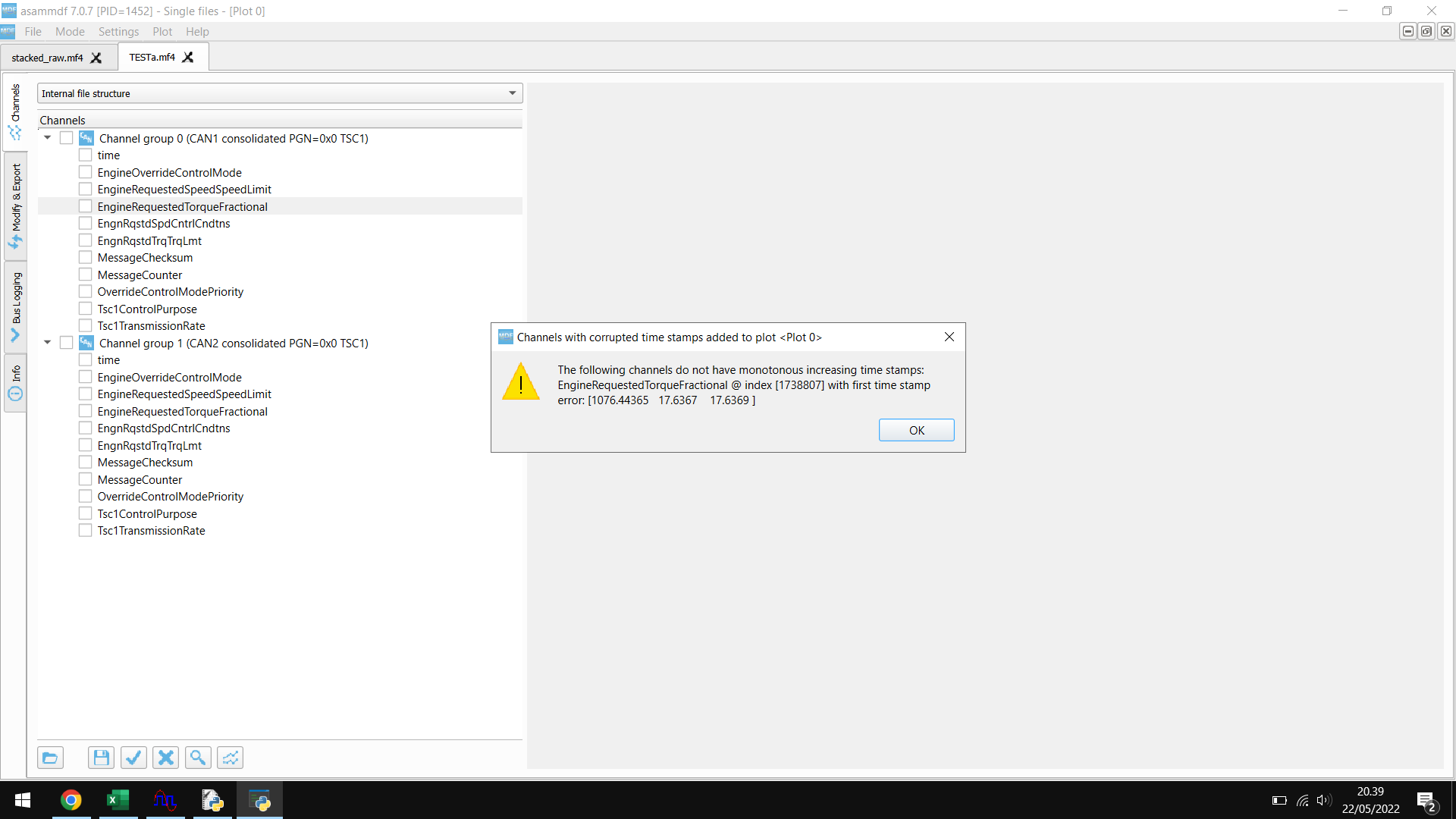The width and height of the screenshot is (1456, 819).
Task: Collapse the Channel group 0 tree node
Action: click(47, 138)
